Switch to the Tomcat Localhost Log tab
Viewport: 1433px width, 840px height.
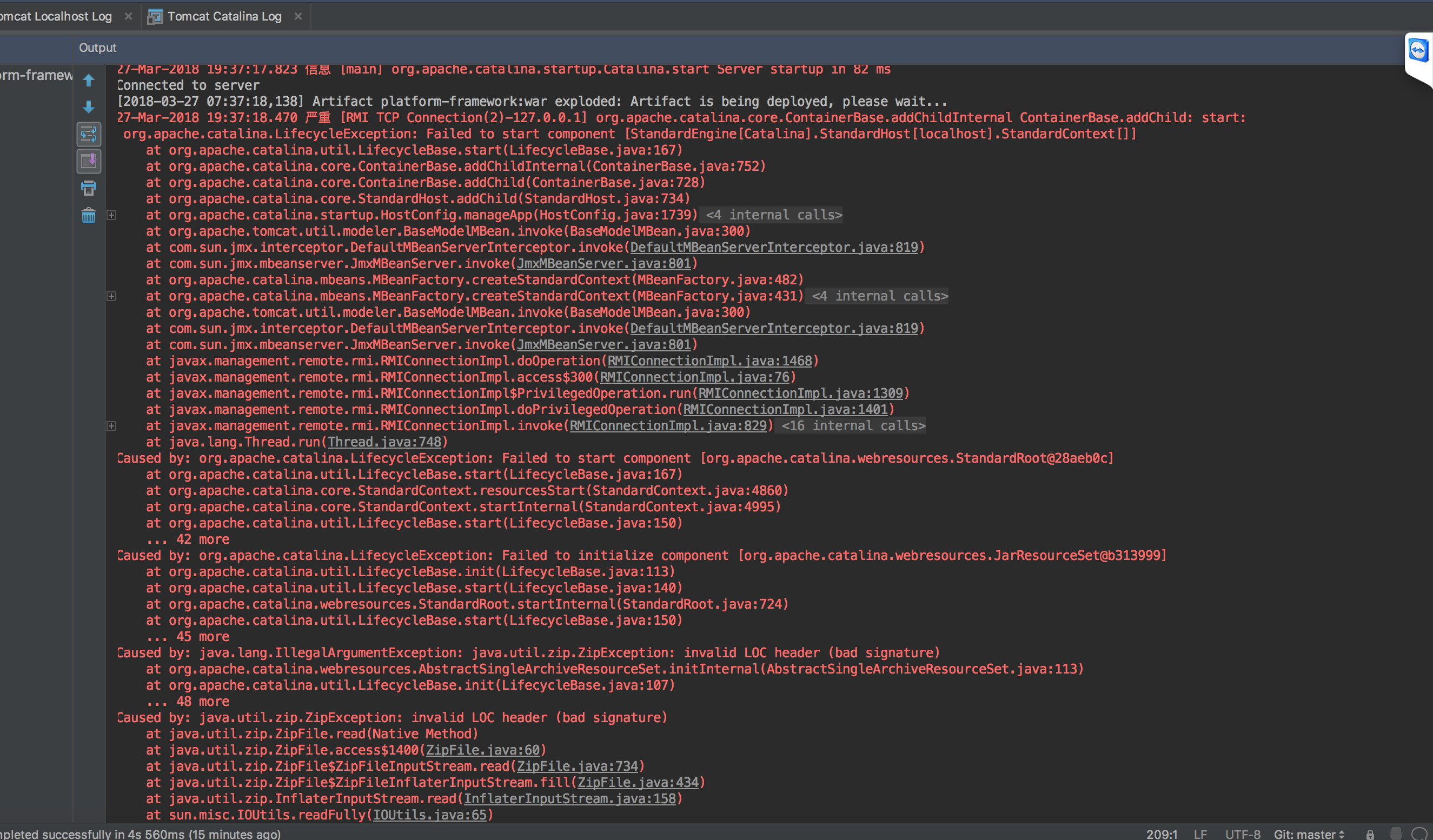click(x=56, y=16)
